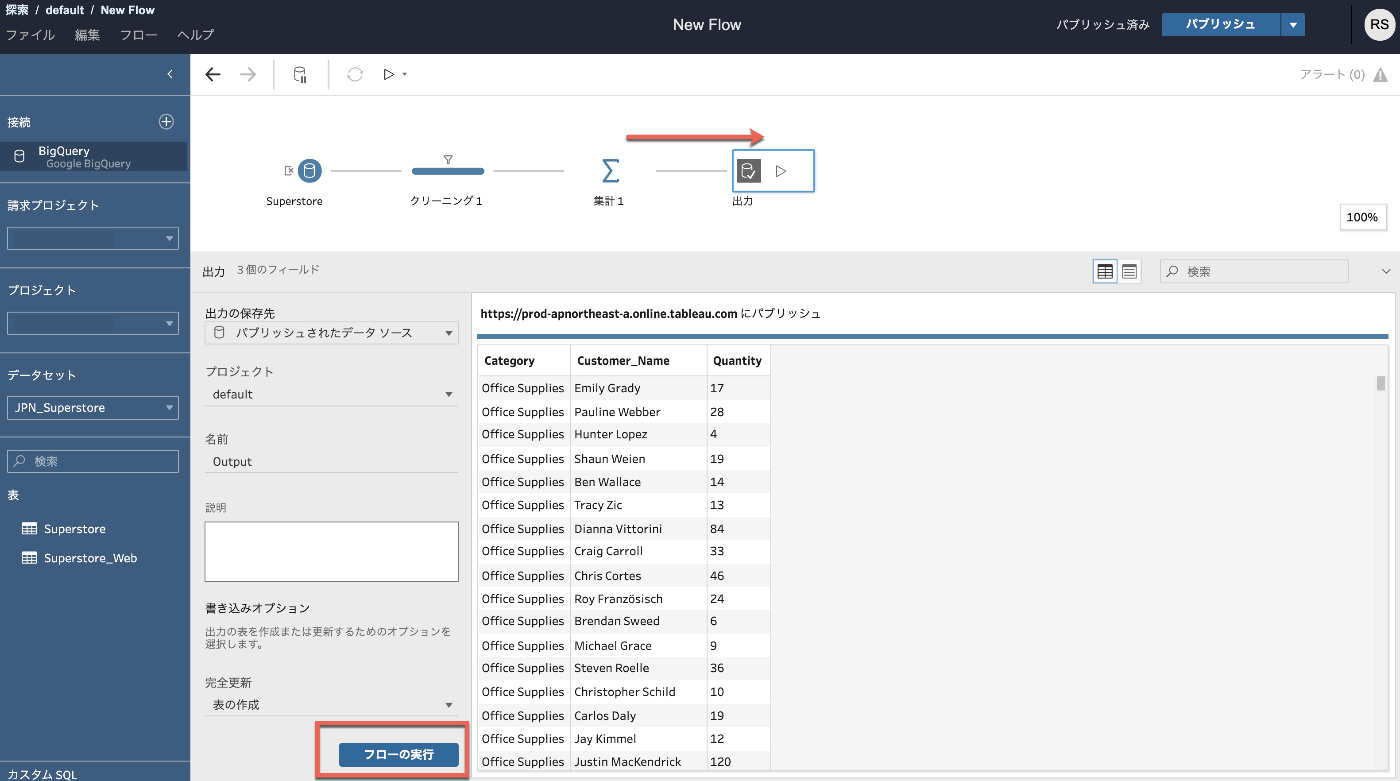Click the Steven Roelle cell
The image size is (1400, 781).
(x=639, y=668)
